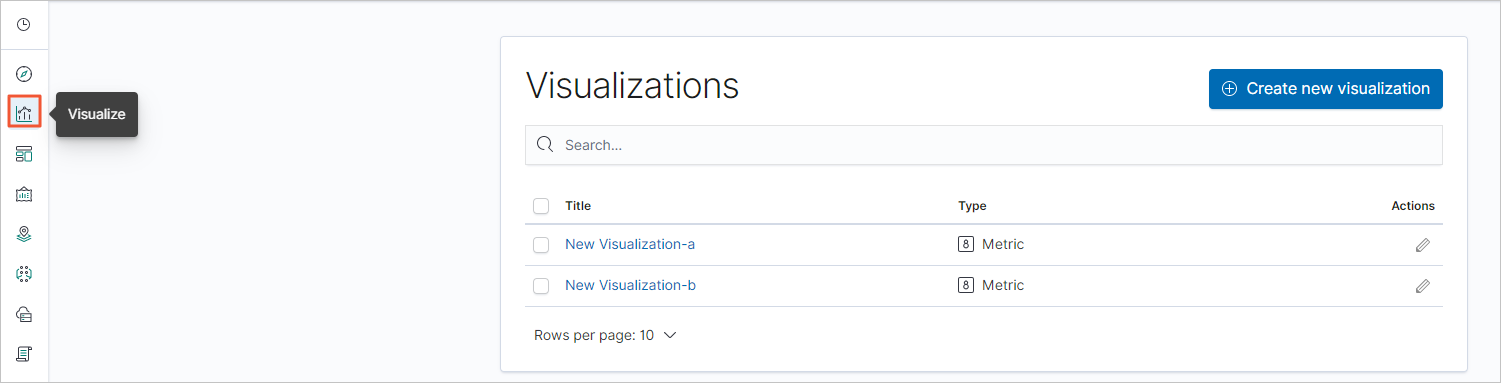Expand the Rows per page dropdown
The image size is (1501, 383).
pyautogui.click(x=606, y=335)
